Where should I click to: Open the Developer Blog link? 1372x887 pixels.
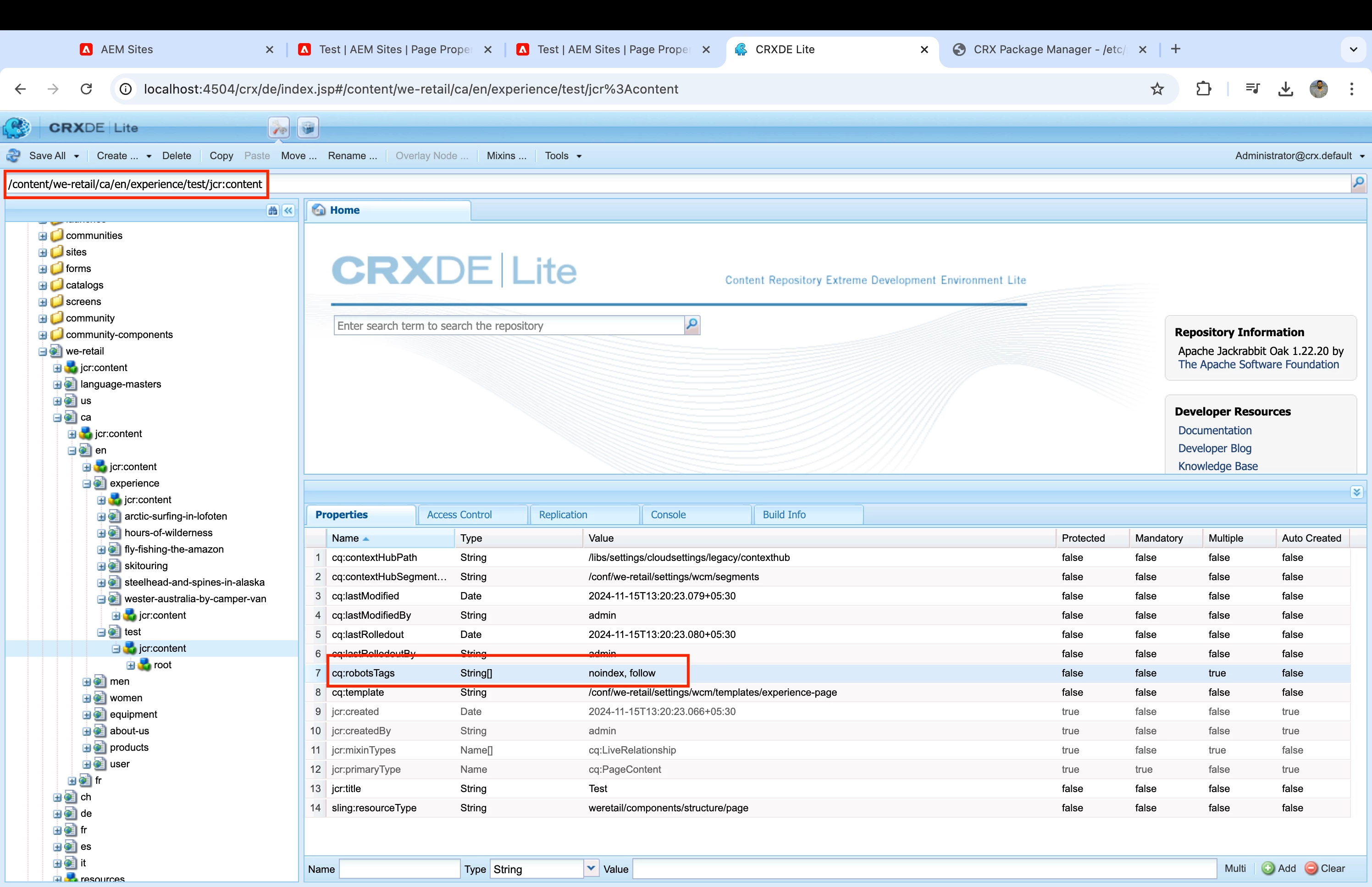(x=1214, y=448)
